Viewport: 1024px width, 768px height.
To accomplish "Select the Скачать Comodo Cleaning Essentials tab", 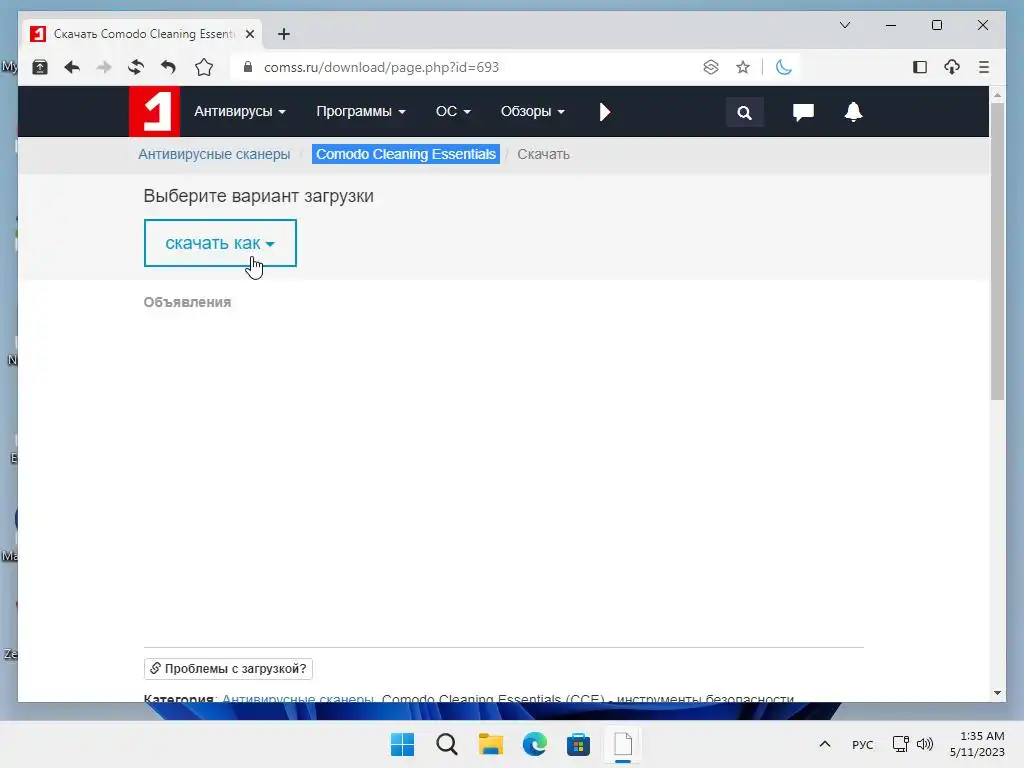I will pos(142,34).
